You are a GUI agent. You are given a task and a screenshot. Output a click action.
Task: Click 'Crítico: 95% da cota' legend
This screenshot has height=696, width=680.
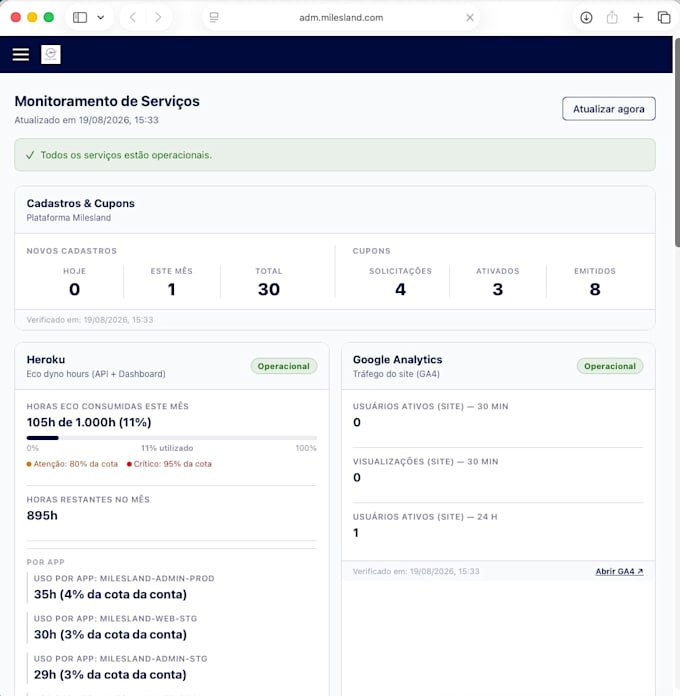[x=169, y=464]
